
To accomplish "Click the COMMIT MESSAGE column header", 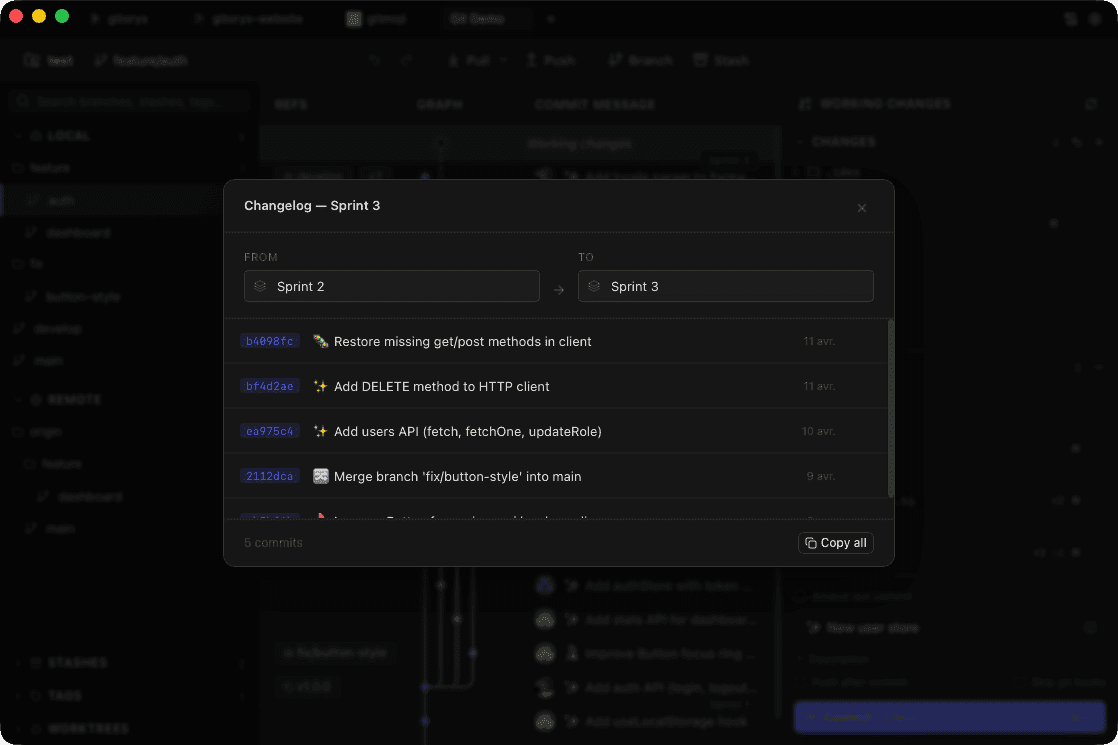I will pyautogui.click(x=595, y=104).
